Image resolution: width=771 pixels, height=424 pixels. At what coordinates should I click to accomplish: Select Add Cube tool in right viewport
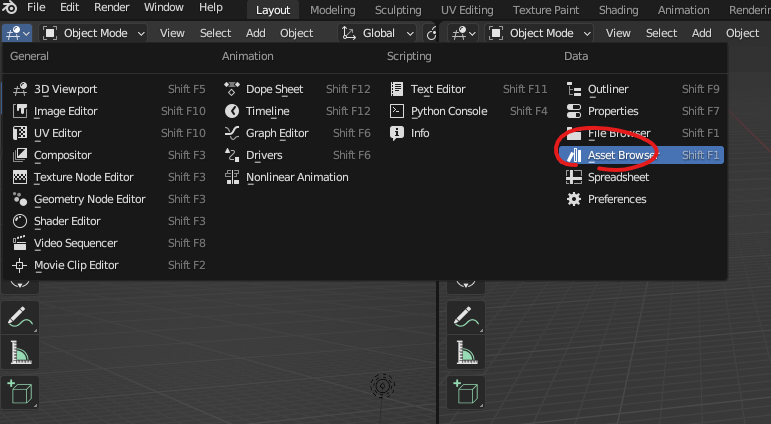[x=466, y=392]
